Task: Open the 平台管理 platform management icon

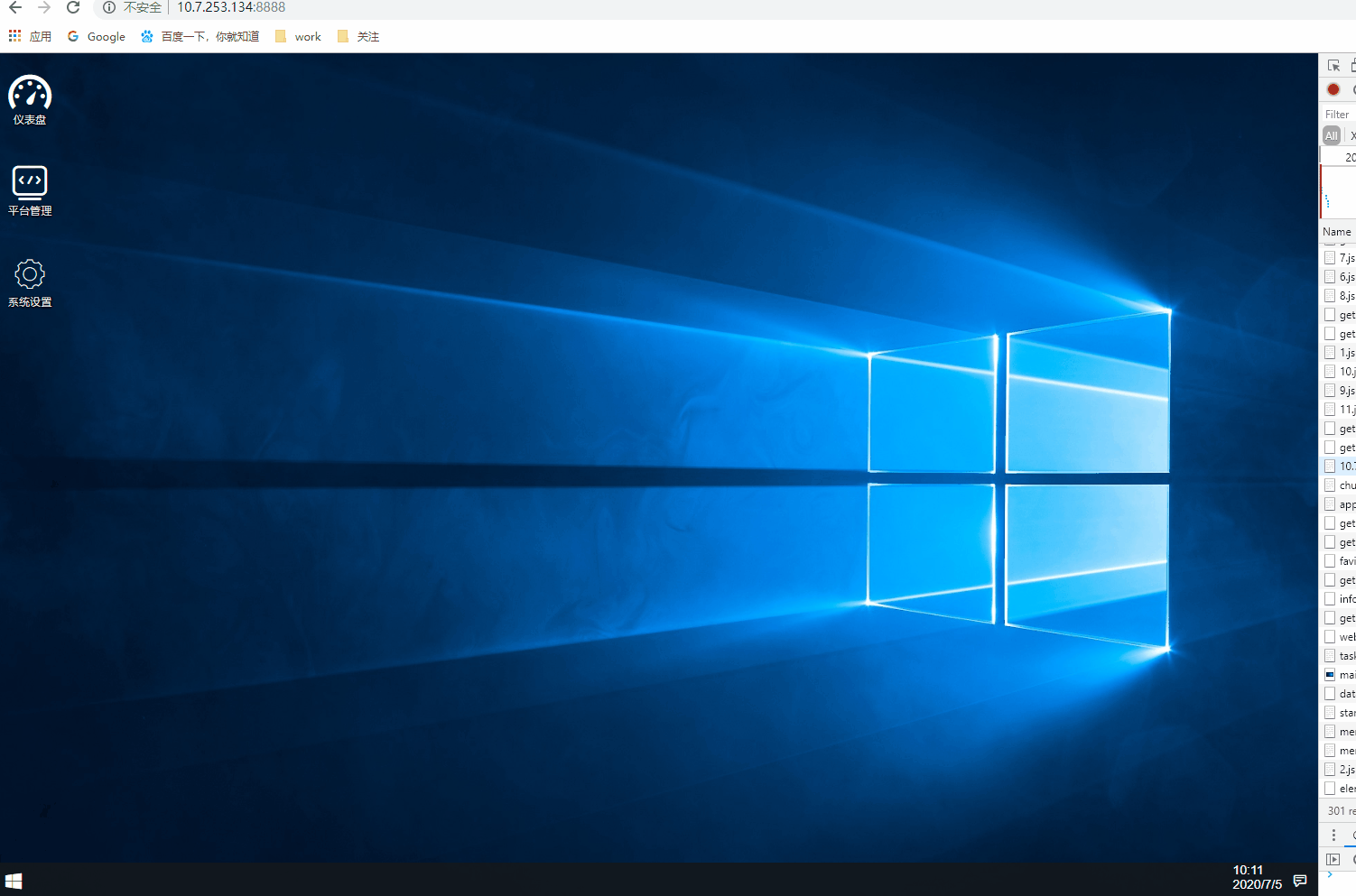Action: coord(30,190)
